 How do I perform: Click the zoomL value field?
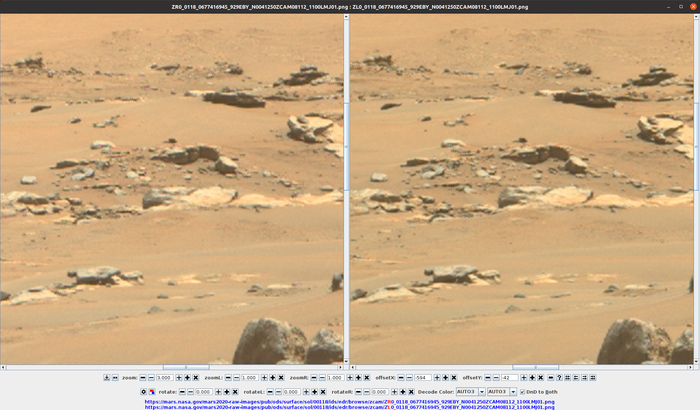[250, 378]
